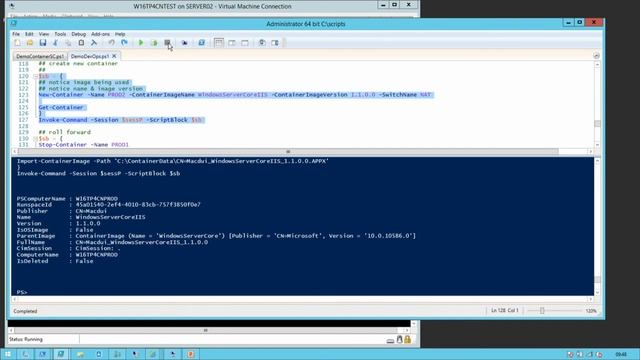Click the Get-Container line 125
Image resolution: width=640 pixels, height=360 pixels.
click(x=61, y=107)
